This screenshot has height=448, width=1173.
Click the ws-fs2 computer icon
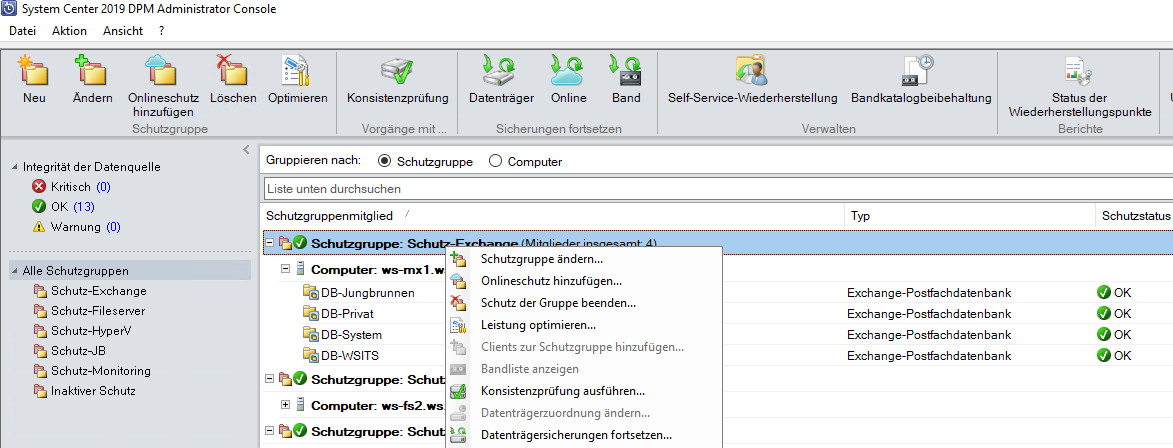pos(301,405)
